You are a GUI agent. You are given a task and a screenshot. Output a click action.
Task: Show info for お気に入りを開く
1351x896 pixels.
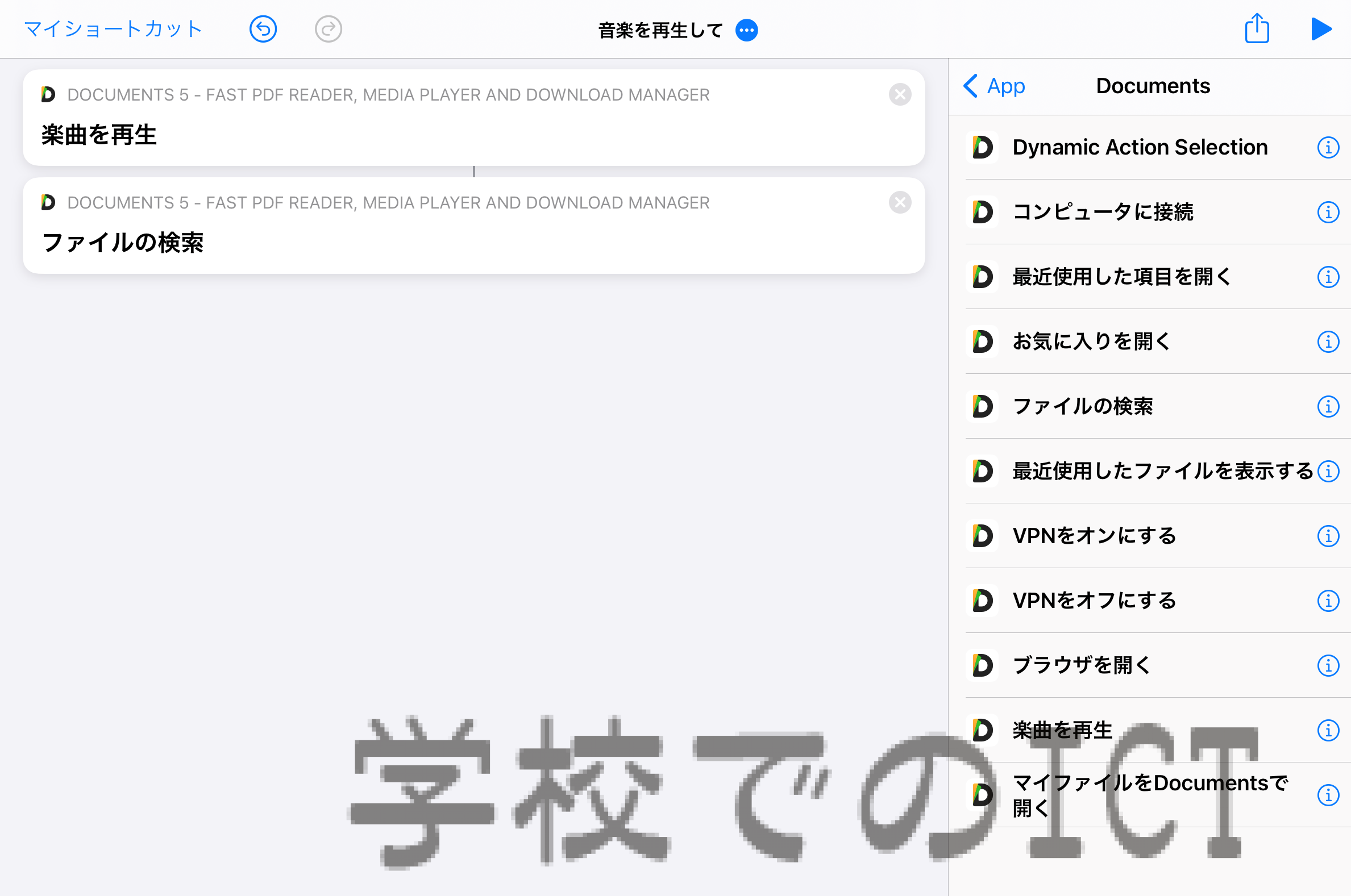click(x=1328, y=341)
